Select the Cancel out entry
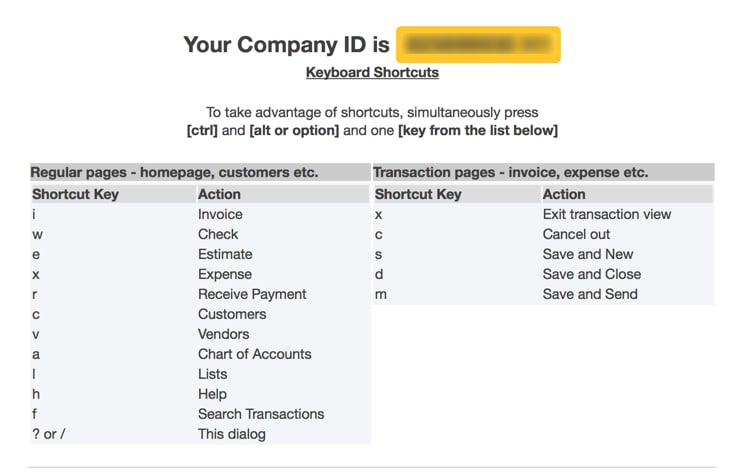Image resolution: width=740 pixels, height=475 pixels. tap(576, 234)
